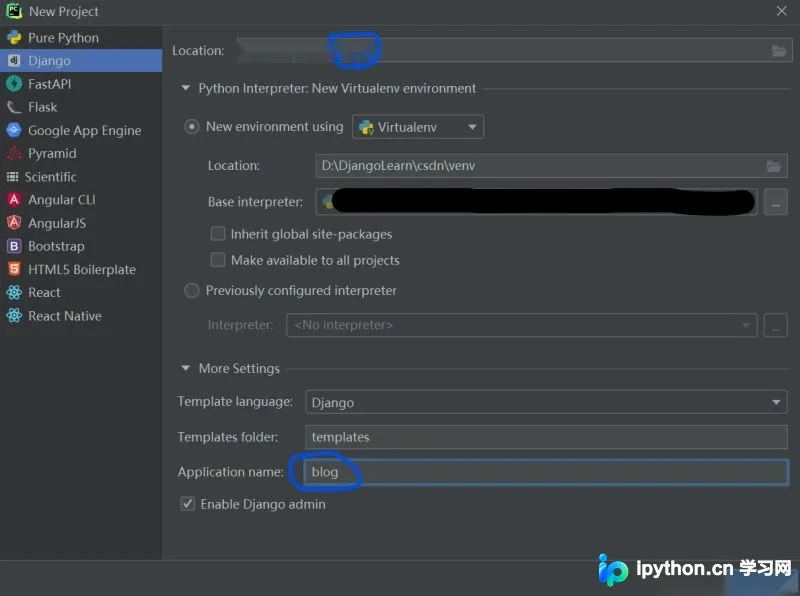This screenshot has width=800, height=596.
Task: Open the disabled Interpreter dropdown
Action: click(x=521, y=325)
